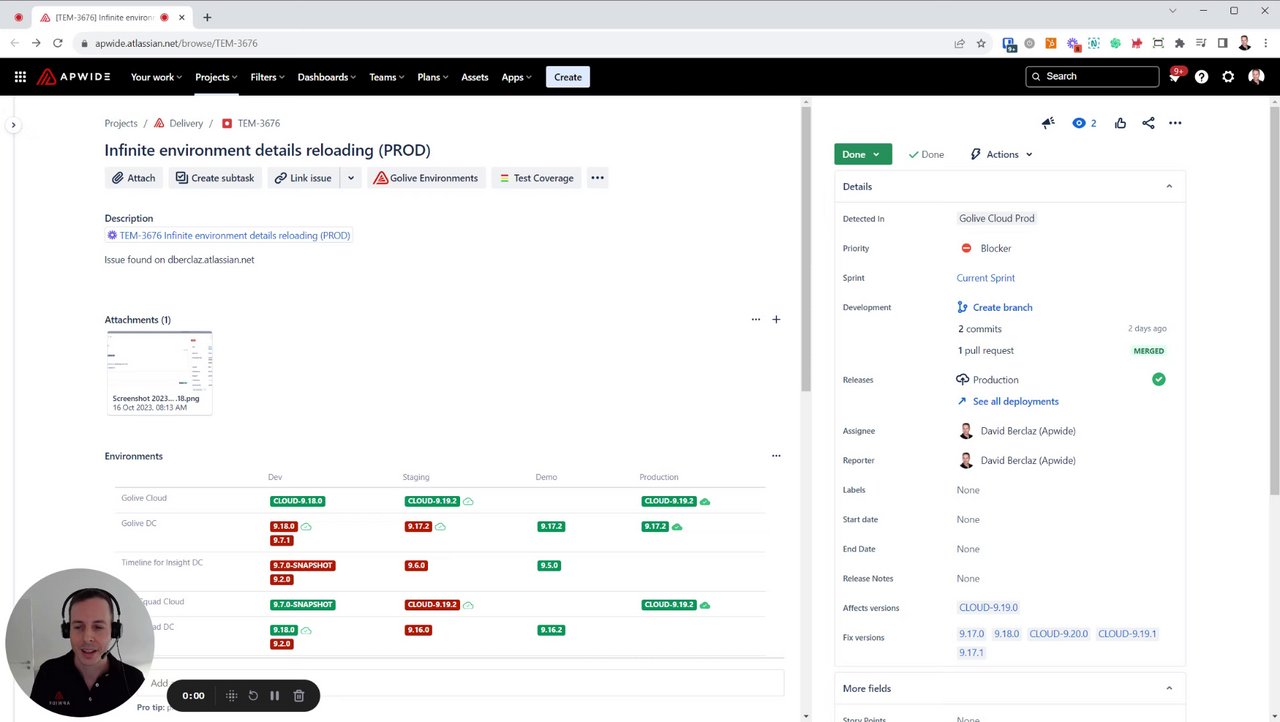This screenshot has width=1280, height=722.
Task: Click the give feedback megaphone icon
Action: coord(1048,123)
